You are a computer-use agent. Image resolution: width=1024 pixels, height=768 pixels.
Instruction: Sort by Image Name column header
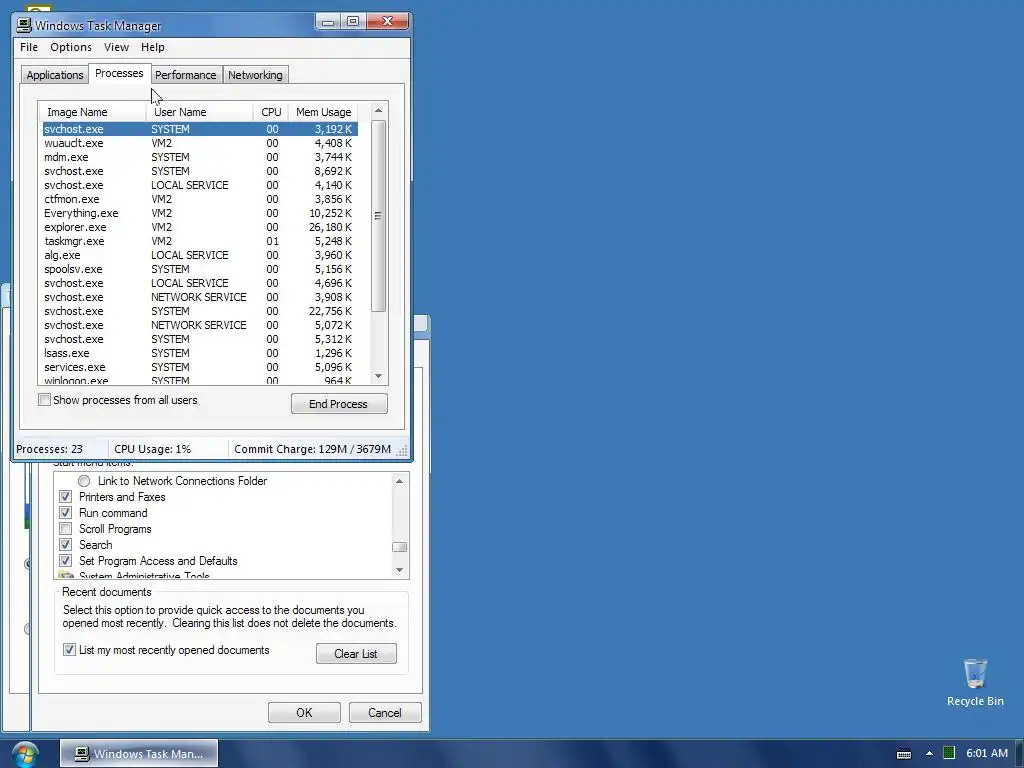[92, 112]
